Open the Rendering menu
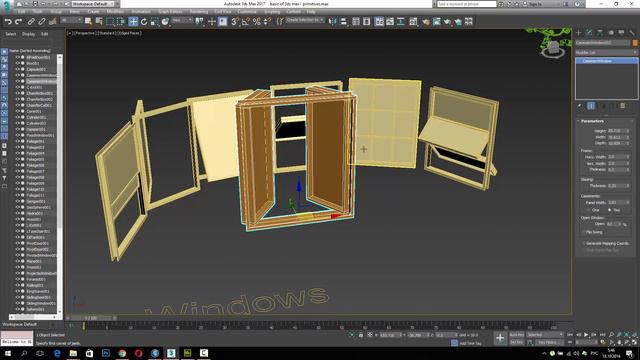 (x=199, y=12)
